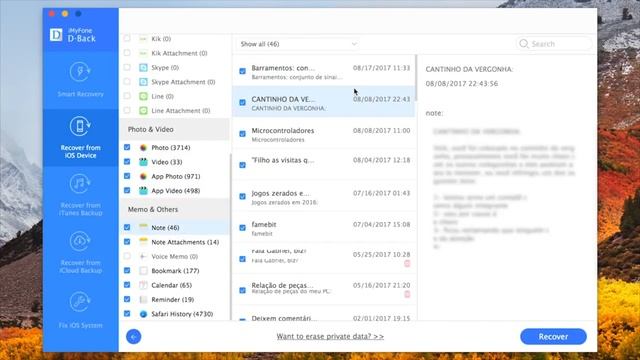Select the Memo & Others section header
Image resolution: width=640 pixels, height=360 pixels.
(x=174, y=209)
